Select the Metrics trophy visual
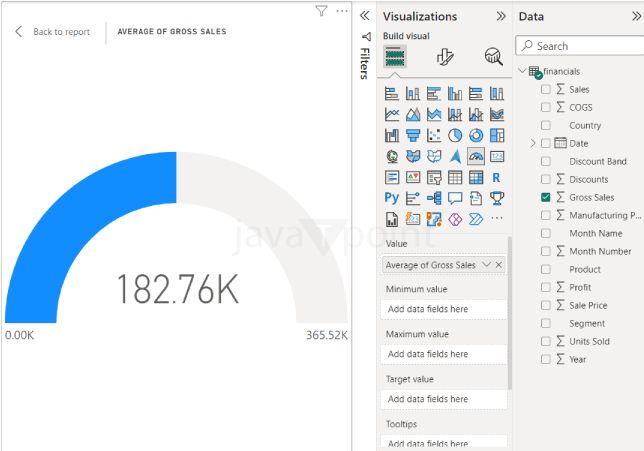The image size is (644, 451). 497,198
